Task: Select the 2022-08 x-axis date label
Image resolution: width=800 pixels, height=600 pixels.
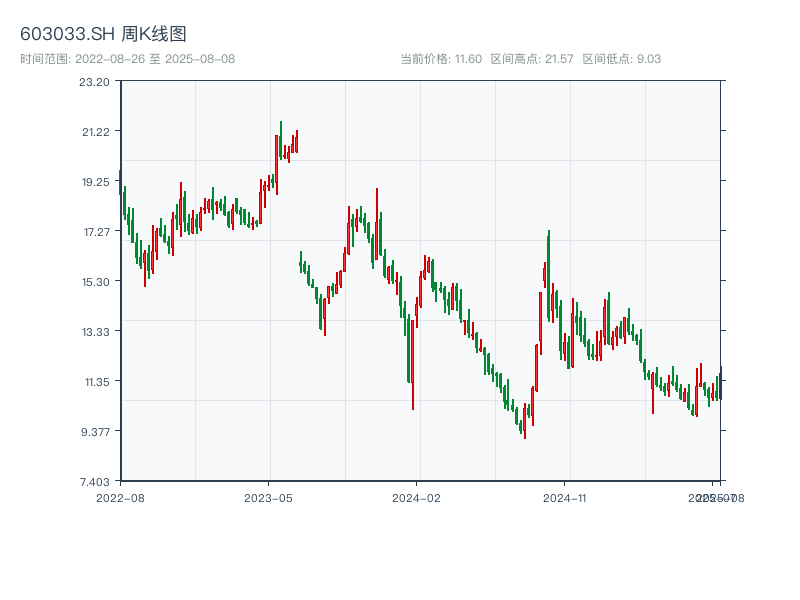Action: click(x=120, y=497)
